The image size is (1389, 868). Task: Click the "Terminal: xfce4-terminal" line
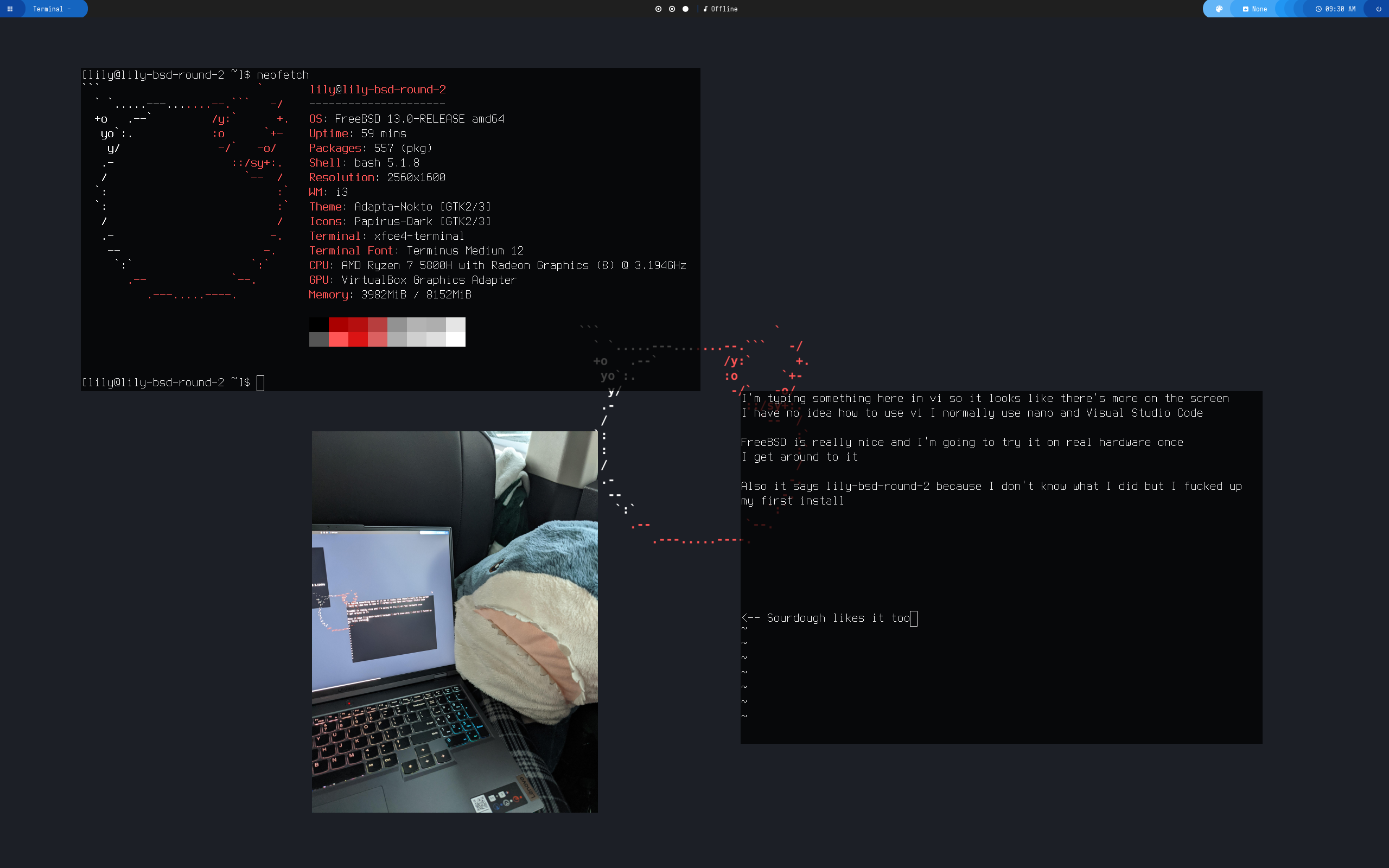coord(386,236)
